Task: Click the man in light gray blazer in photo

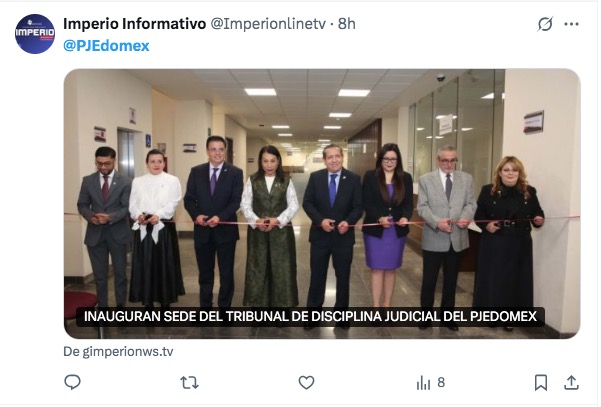Action: tap(446, 230)
